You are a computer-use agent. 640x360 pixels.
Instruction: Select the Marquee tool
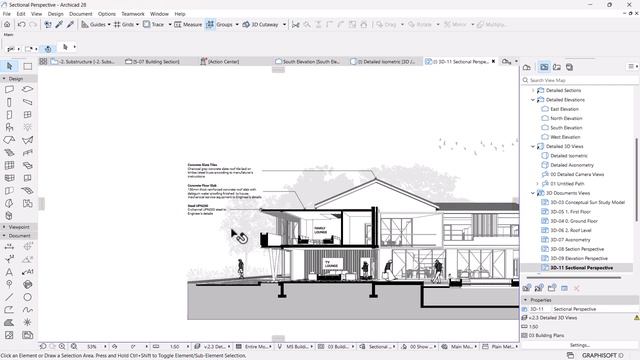click(x=27, y=66)
